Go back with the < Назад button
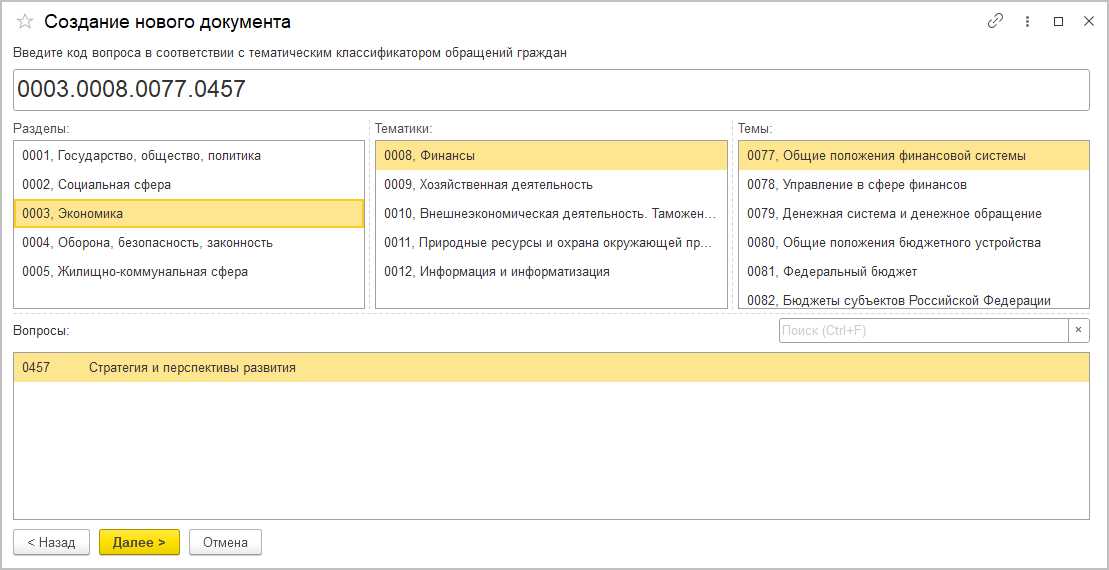Screen dimensions: 1109x570 pyautogui.click(x=51, y=542)
